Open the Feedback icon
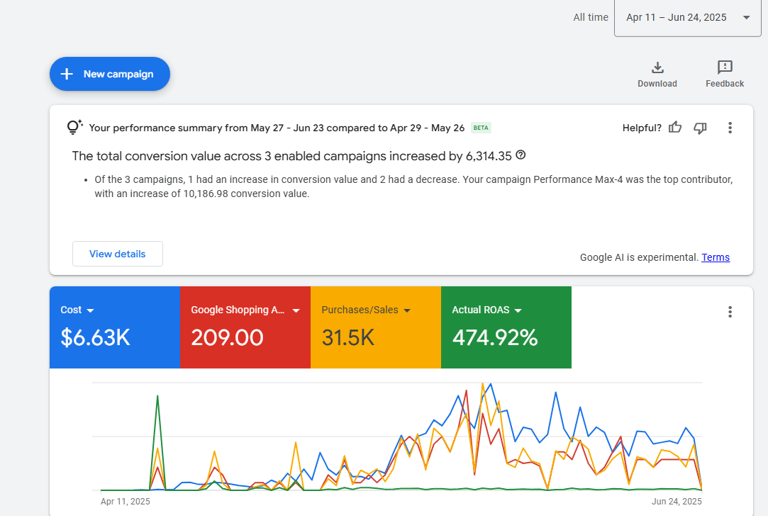This screenshot has height=516, width=768. [724, 68]
